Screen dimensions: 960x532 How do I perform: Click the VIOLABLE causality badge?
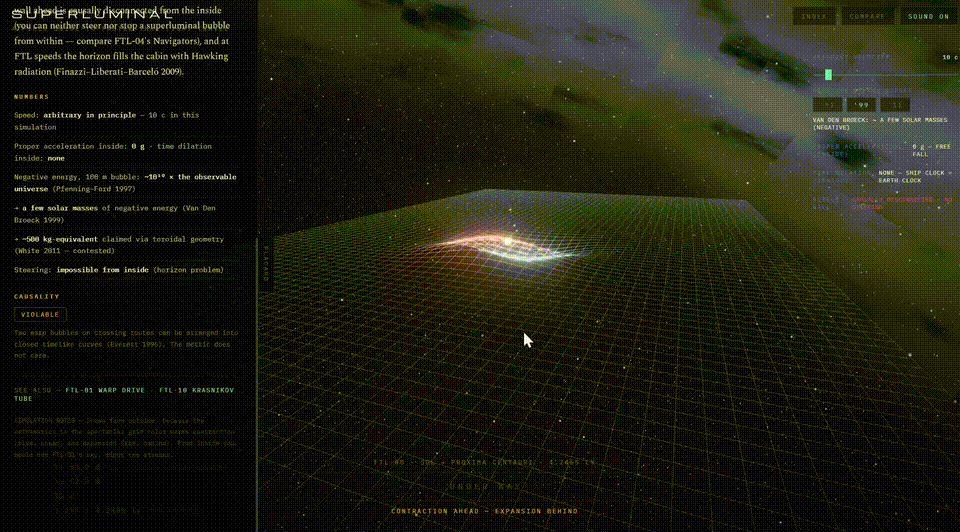pyautogui.click(x=40, y=315)
